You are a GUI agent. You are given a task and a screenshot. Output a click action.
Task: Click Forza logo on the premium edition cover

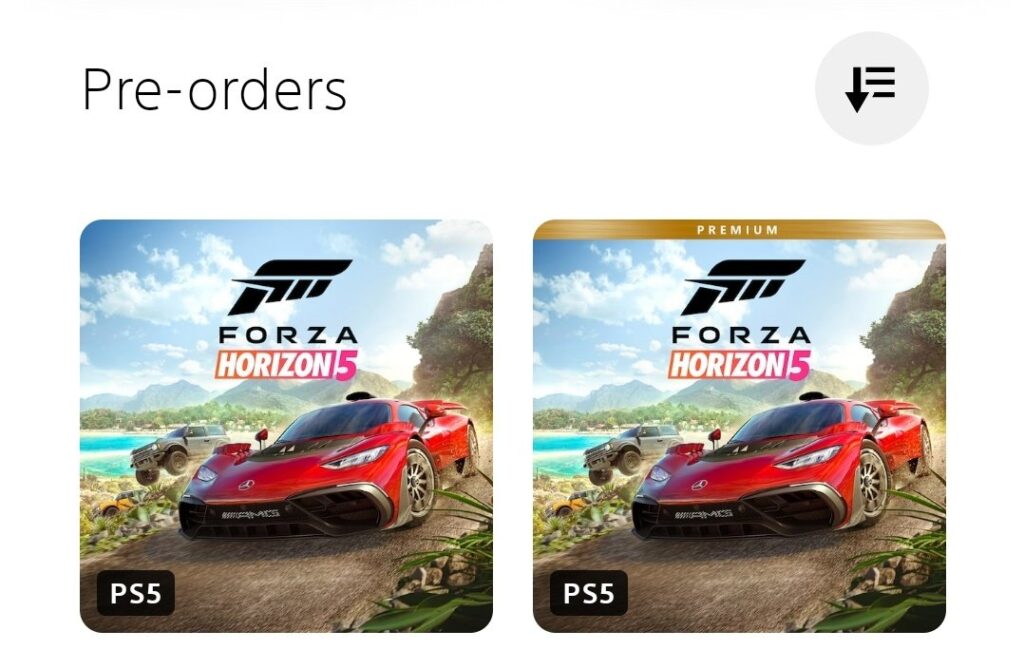coord(744,287)
